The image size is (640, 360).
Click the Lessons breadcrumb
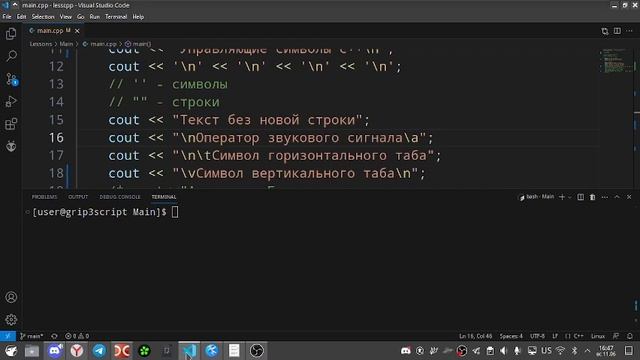coord(41,44)
